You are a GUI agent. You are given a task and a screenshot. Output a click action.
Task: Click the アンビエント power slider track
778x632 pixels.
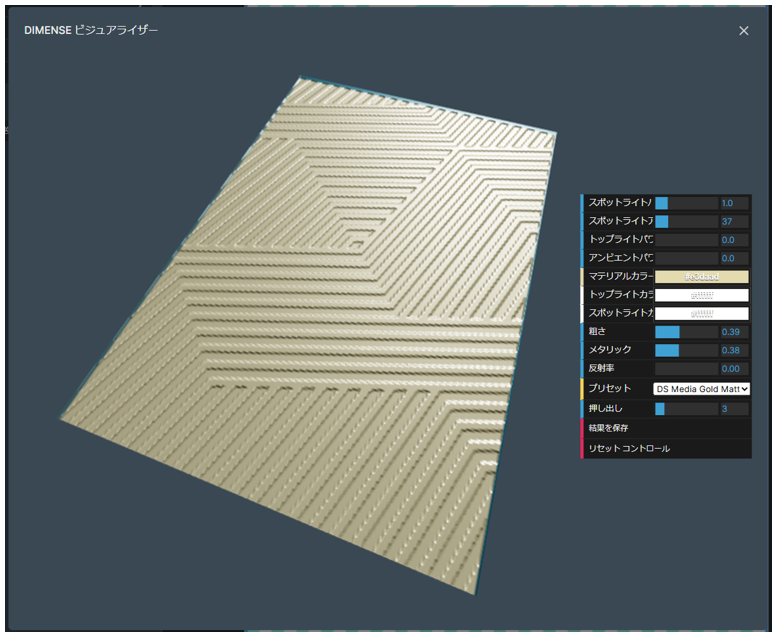click(687, 258)
